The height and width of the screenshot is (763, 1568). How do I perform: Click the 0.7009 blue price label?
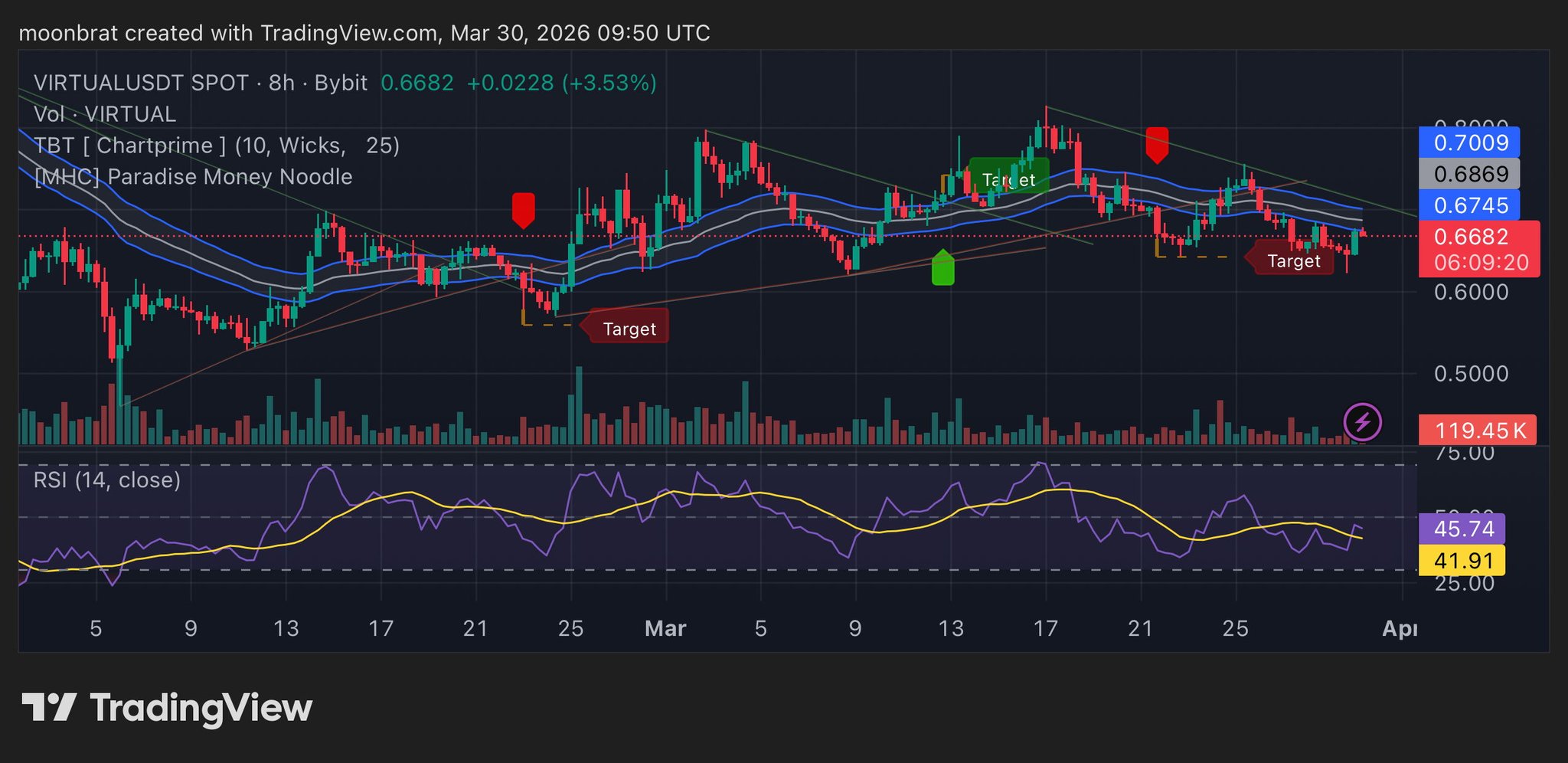(1469, 142)
